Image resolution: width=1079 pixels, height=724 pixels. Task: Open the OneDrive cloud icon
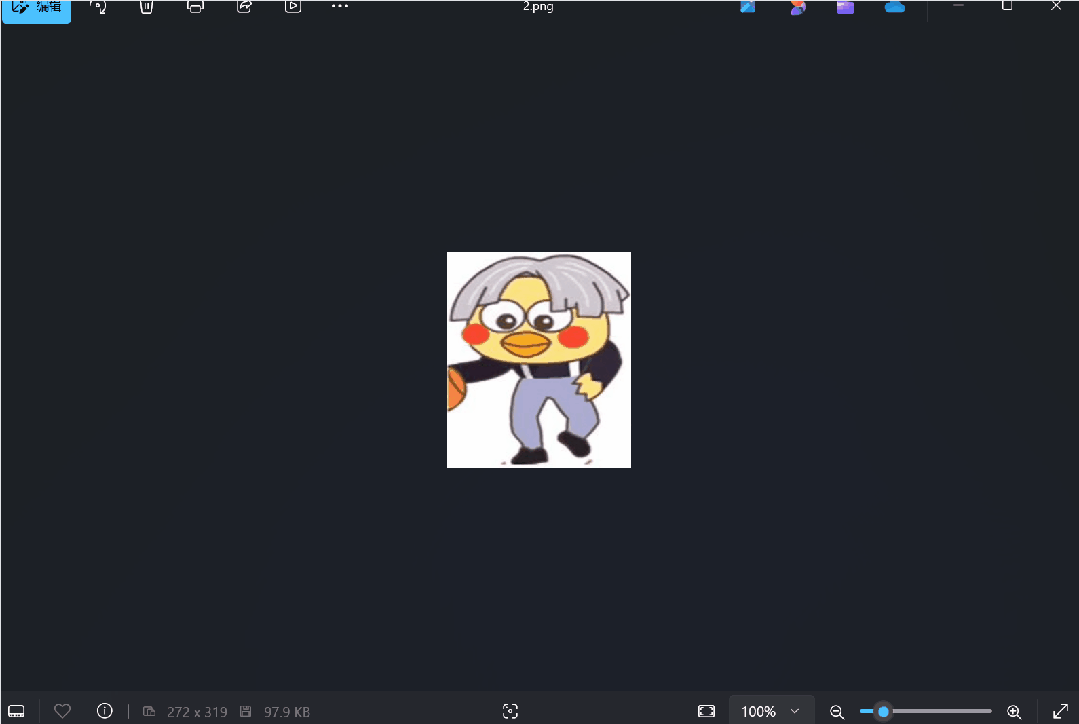click(895, 7)
